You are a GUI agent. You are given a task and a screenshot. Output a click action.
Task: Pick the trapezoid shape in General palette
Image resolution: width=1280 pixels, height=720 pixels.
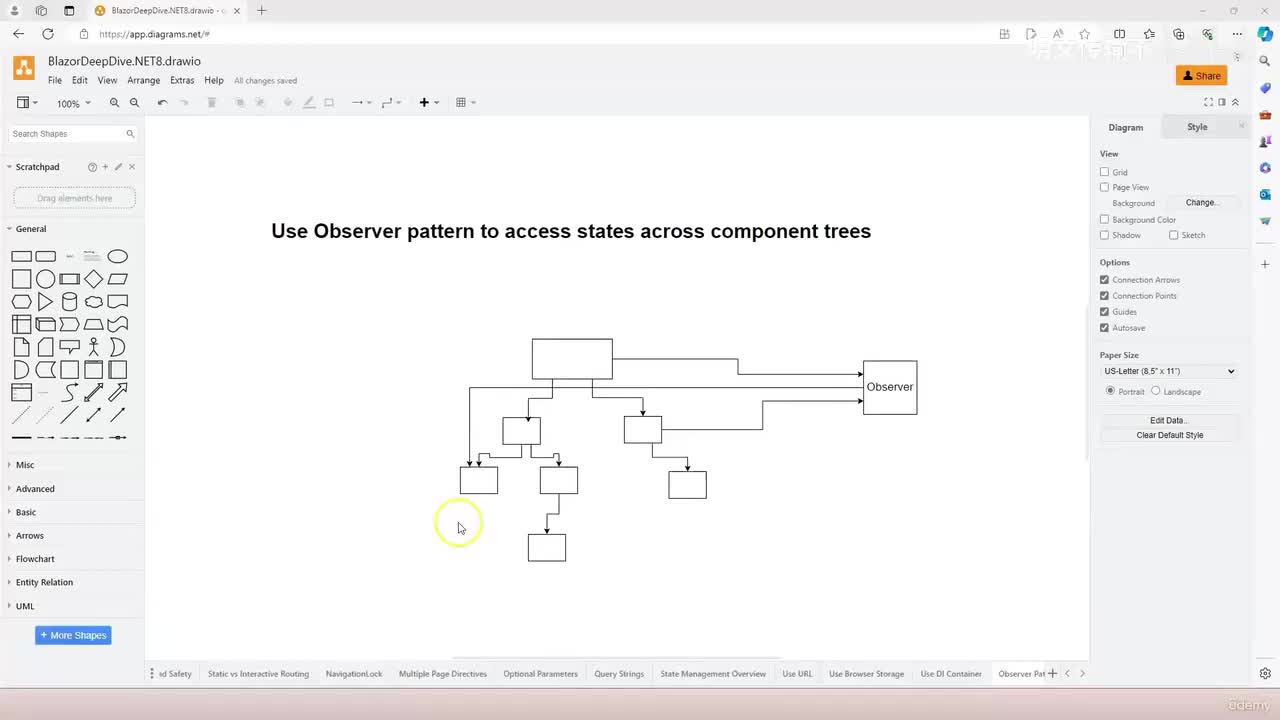pyautogui.click(x=93, y=324)
